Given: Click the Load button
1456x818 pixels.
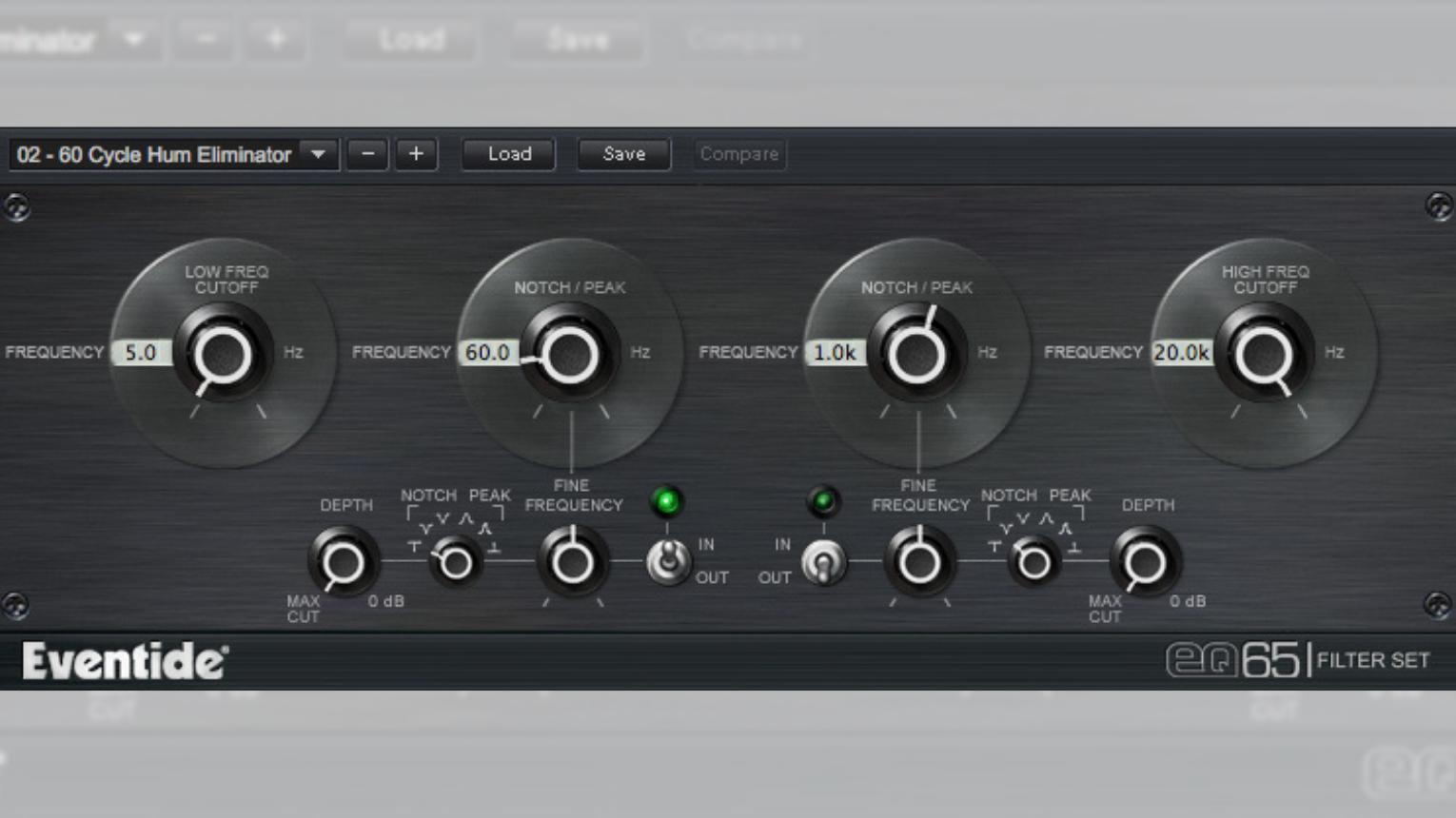Looking at the screenshot, I should point(508,154).
